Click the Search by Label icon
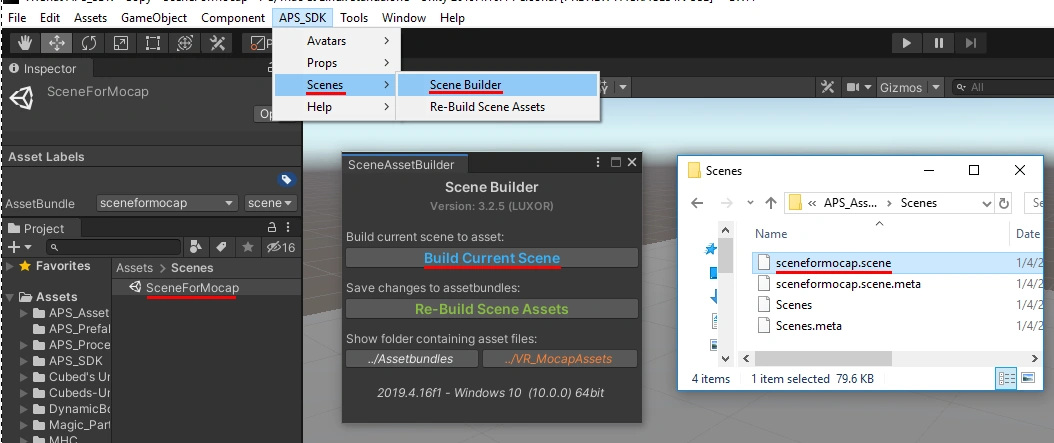 click(221, 247)
